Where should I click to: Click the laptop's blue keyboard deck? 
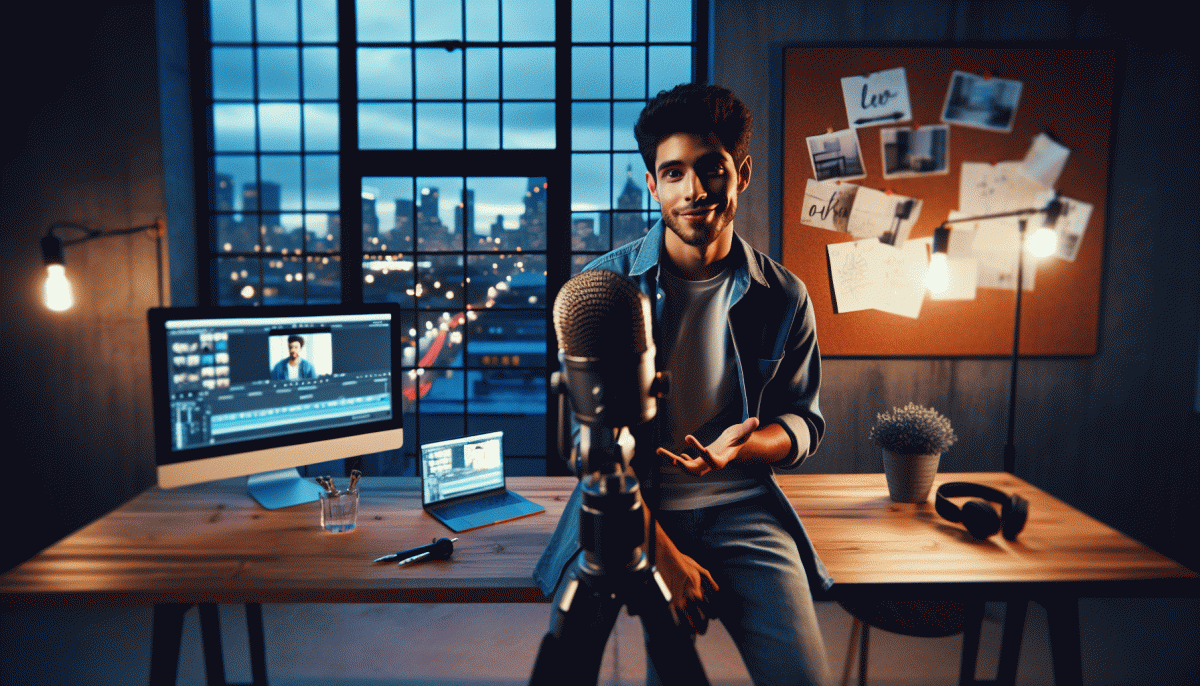(482, 513)
